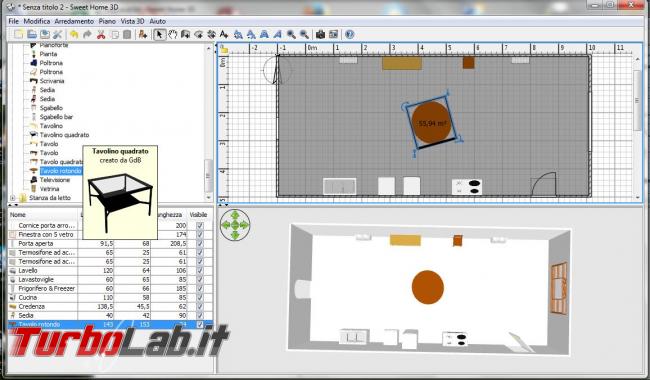Click the red scissors Cut icon
650x380 pixels.
click(101, 34)
